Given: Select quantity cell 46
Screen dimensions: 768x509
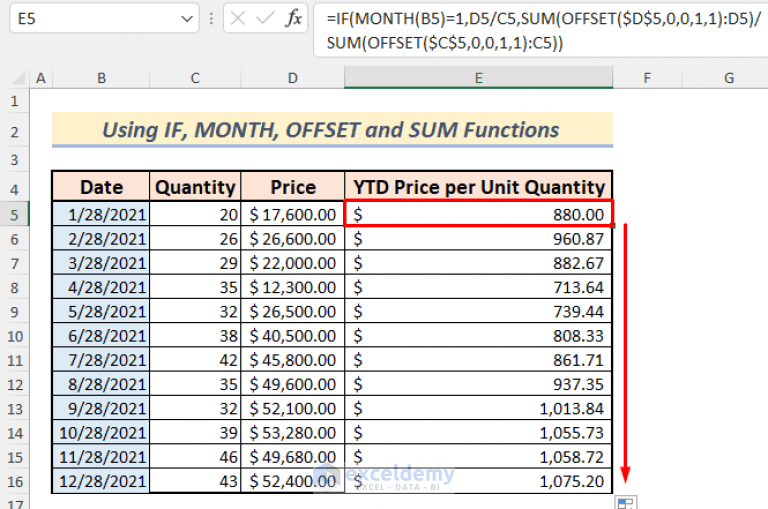Looking at the screenshot, I should 195,457.
